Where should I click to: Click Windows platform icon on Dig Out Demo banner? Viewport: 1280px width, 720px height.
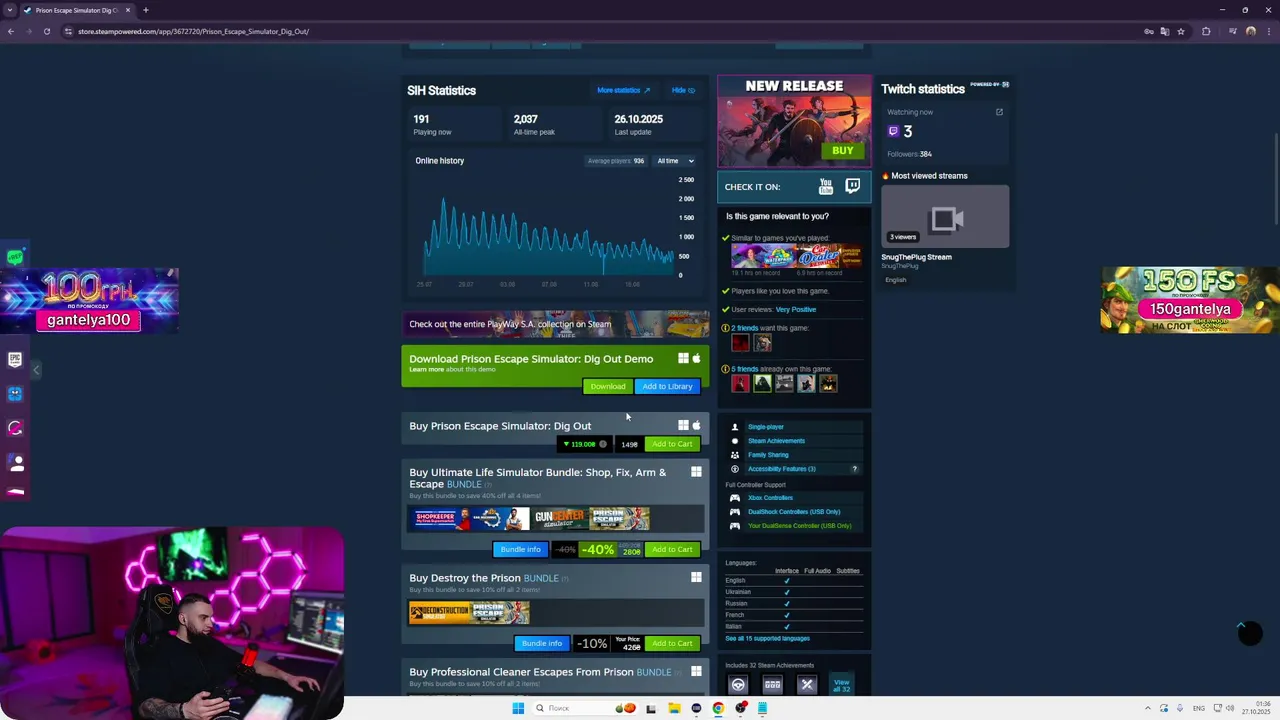(684, 358)
